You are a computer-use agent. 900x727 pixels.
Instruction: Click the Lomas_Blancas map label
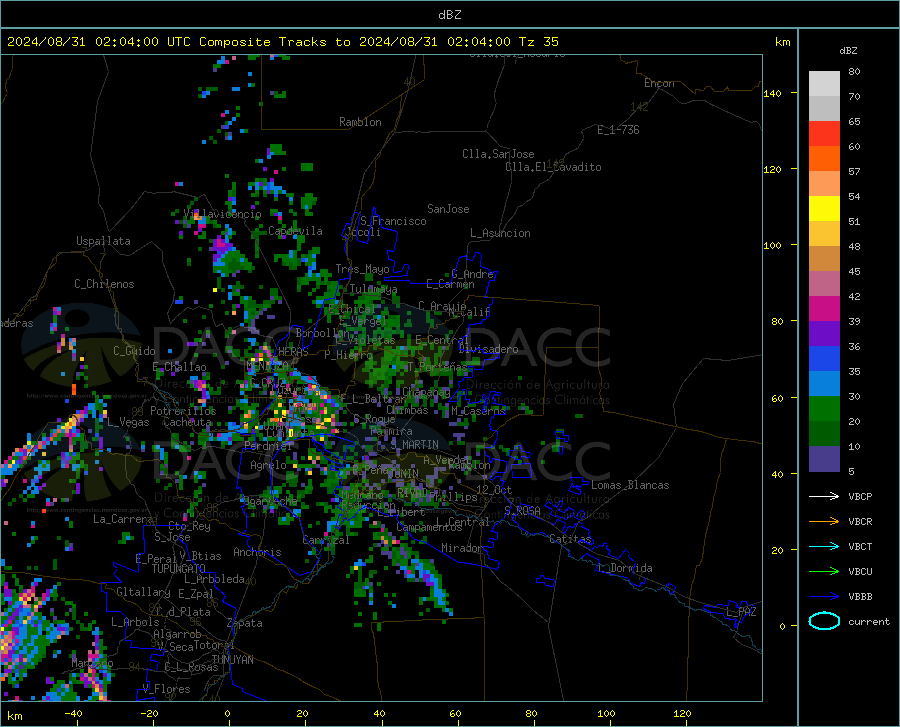630,485
